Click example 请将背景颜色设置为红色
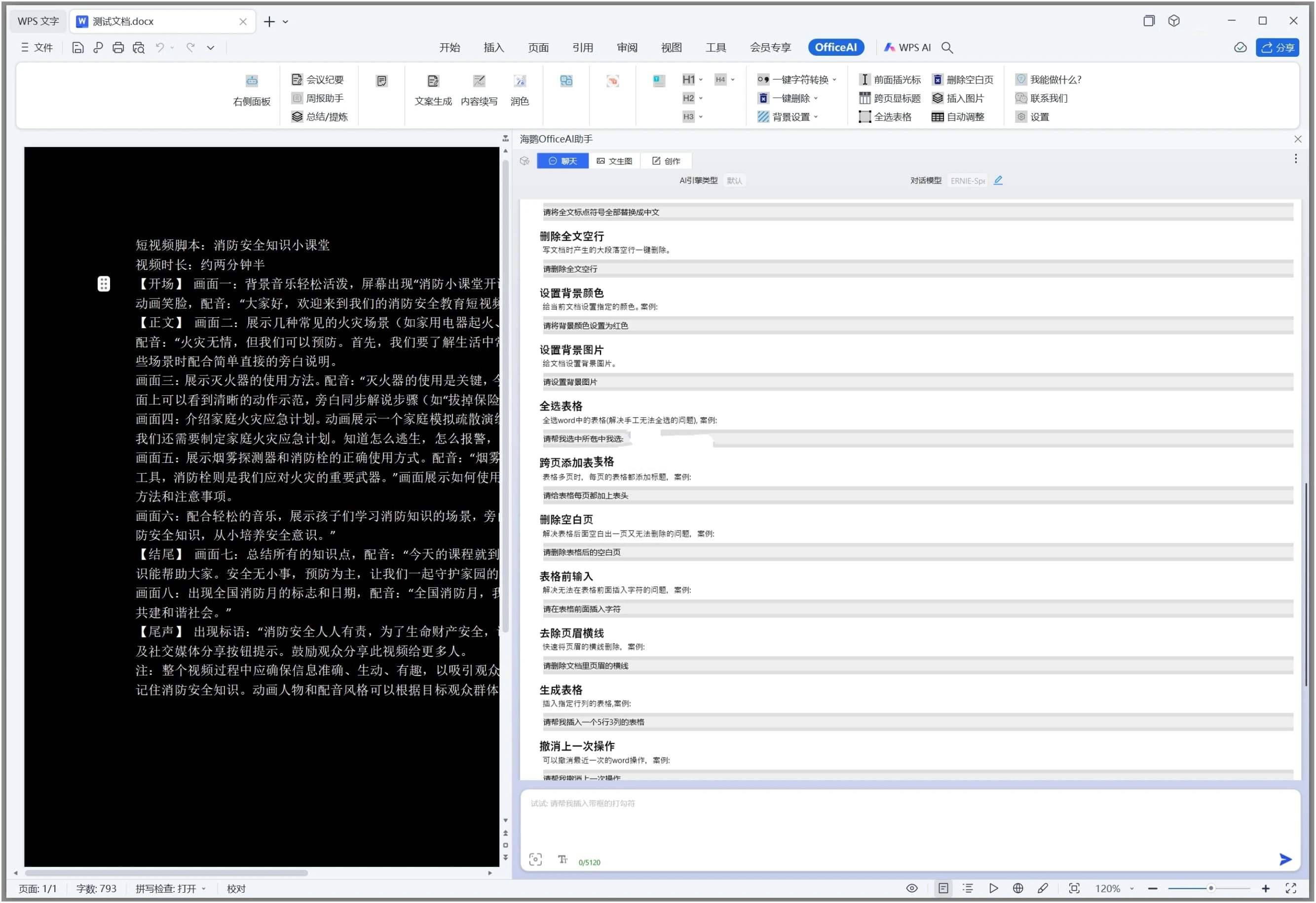This screenshot has height=903, width=1316. 917,326
